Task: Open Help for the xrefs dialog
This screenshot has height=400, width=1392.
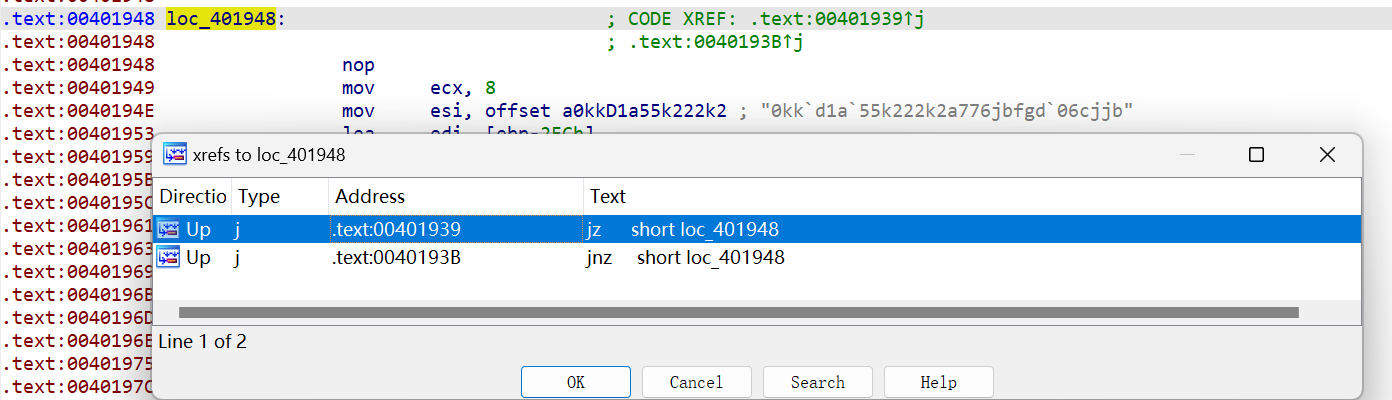Action: click(x=938, y=382)
